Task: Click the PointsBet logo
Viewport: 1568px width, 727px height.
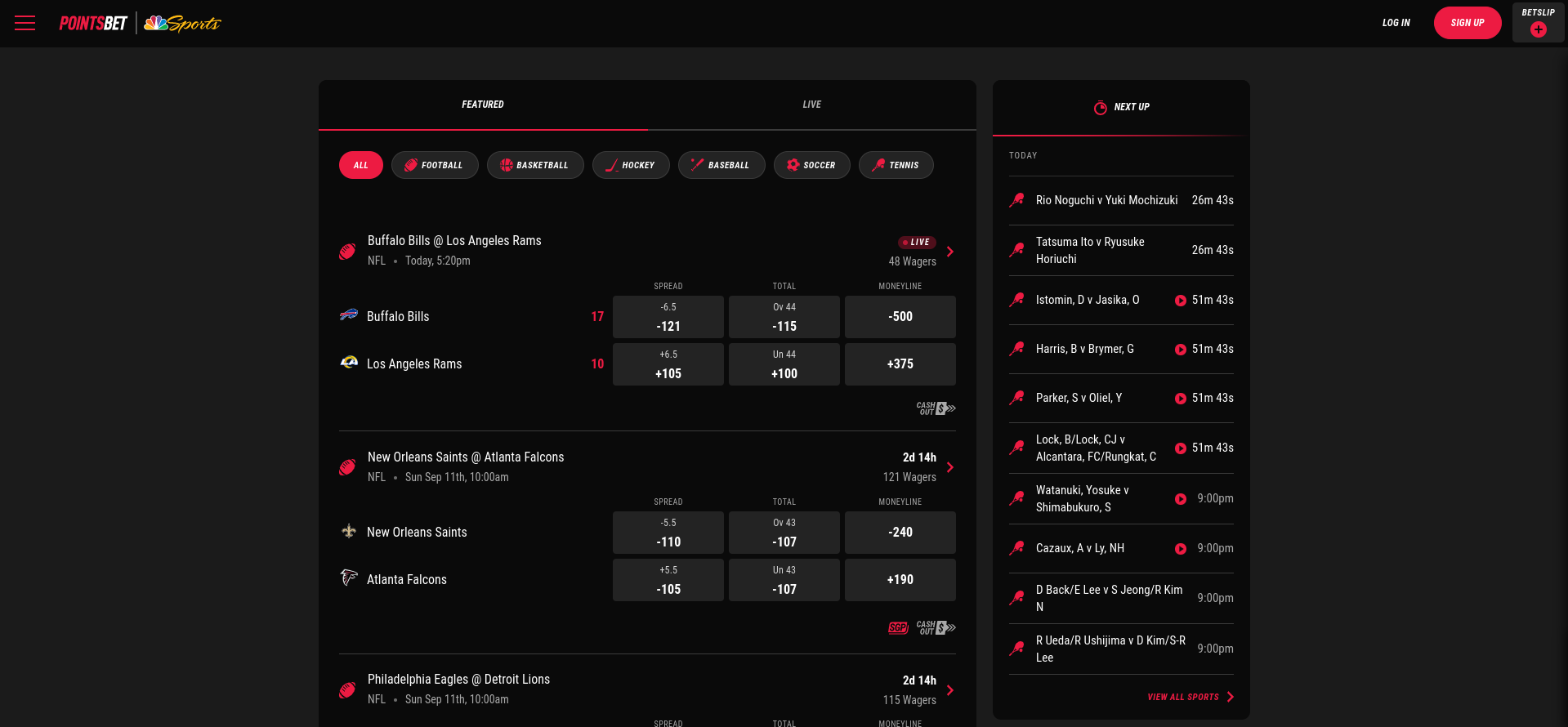Action: click(93, 23)
